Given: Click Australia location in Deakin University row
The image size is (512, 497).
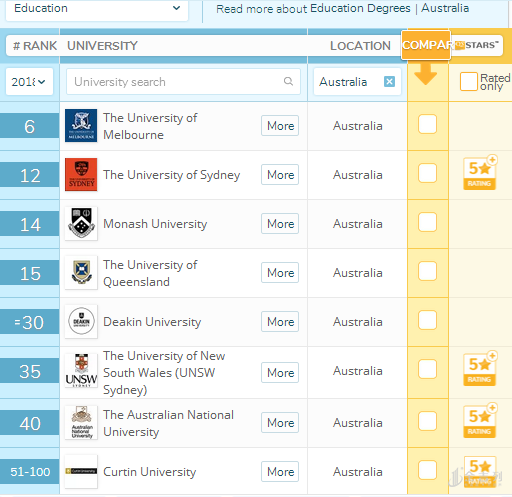Looking at the screenshot, I should pos(358,322).
